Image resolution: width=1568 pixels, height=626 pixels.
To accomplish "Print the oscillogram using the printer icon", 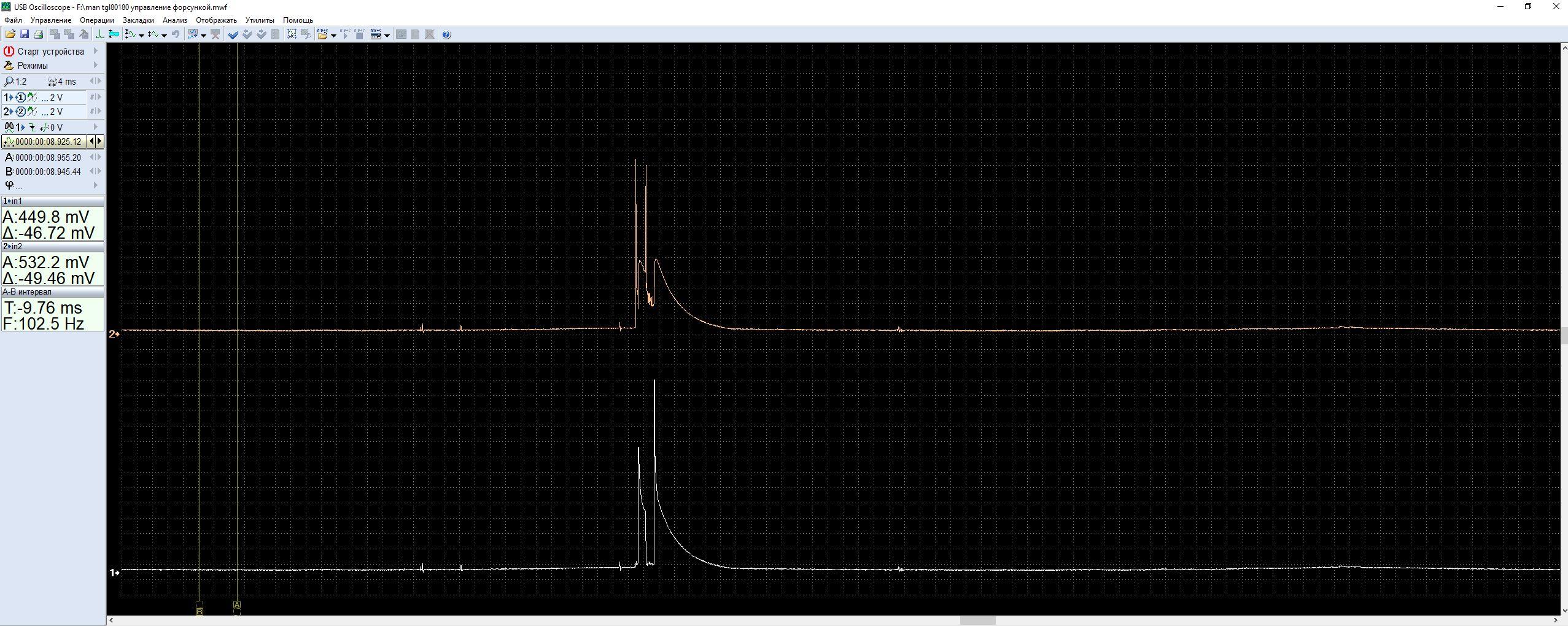I will (38, 34).
